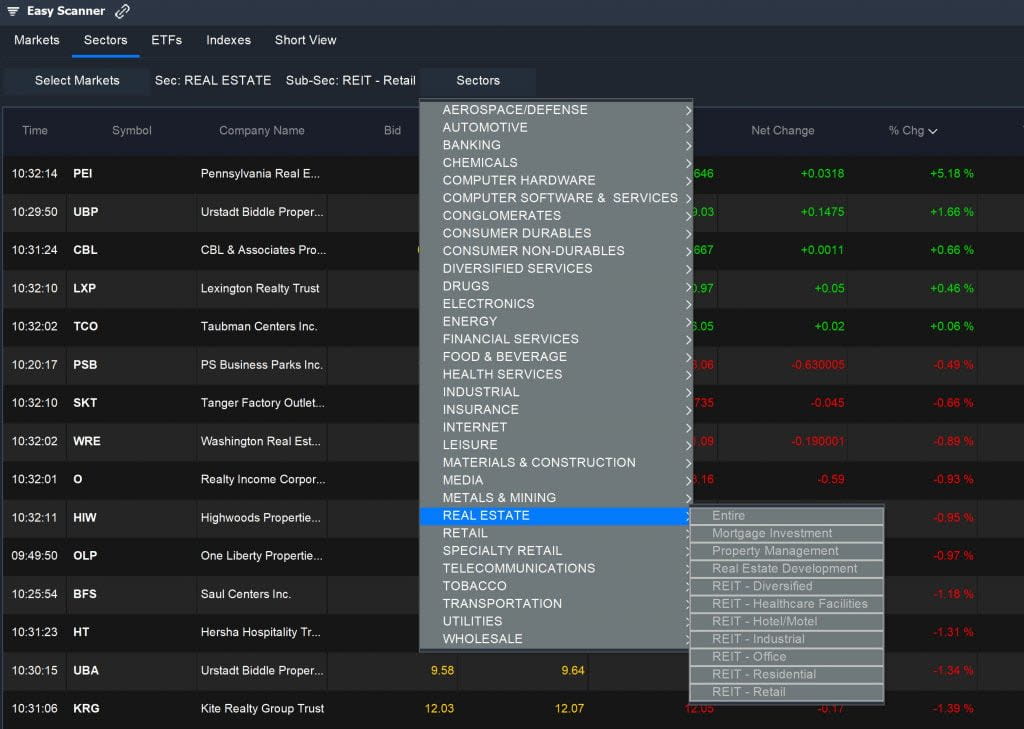Expand the BANKING sector submenu arrow

tap(689, 145)
